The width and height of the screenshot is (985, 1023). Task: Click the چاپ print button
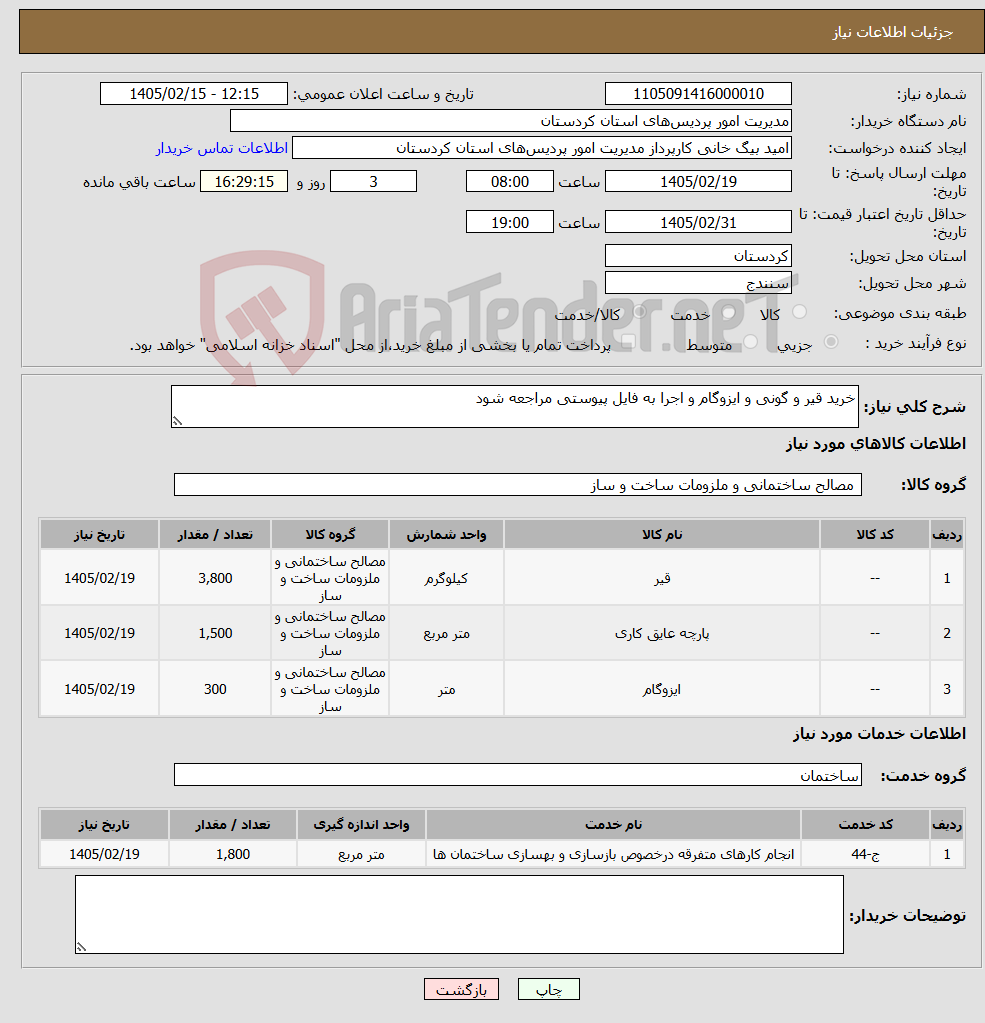(549, 989)
